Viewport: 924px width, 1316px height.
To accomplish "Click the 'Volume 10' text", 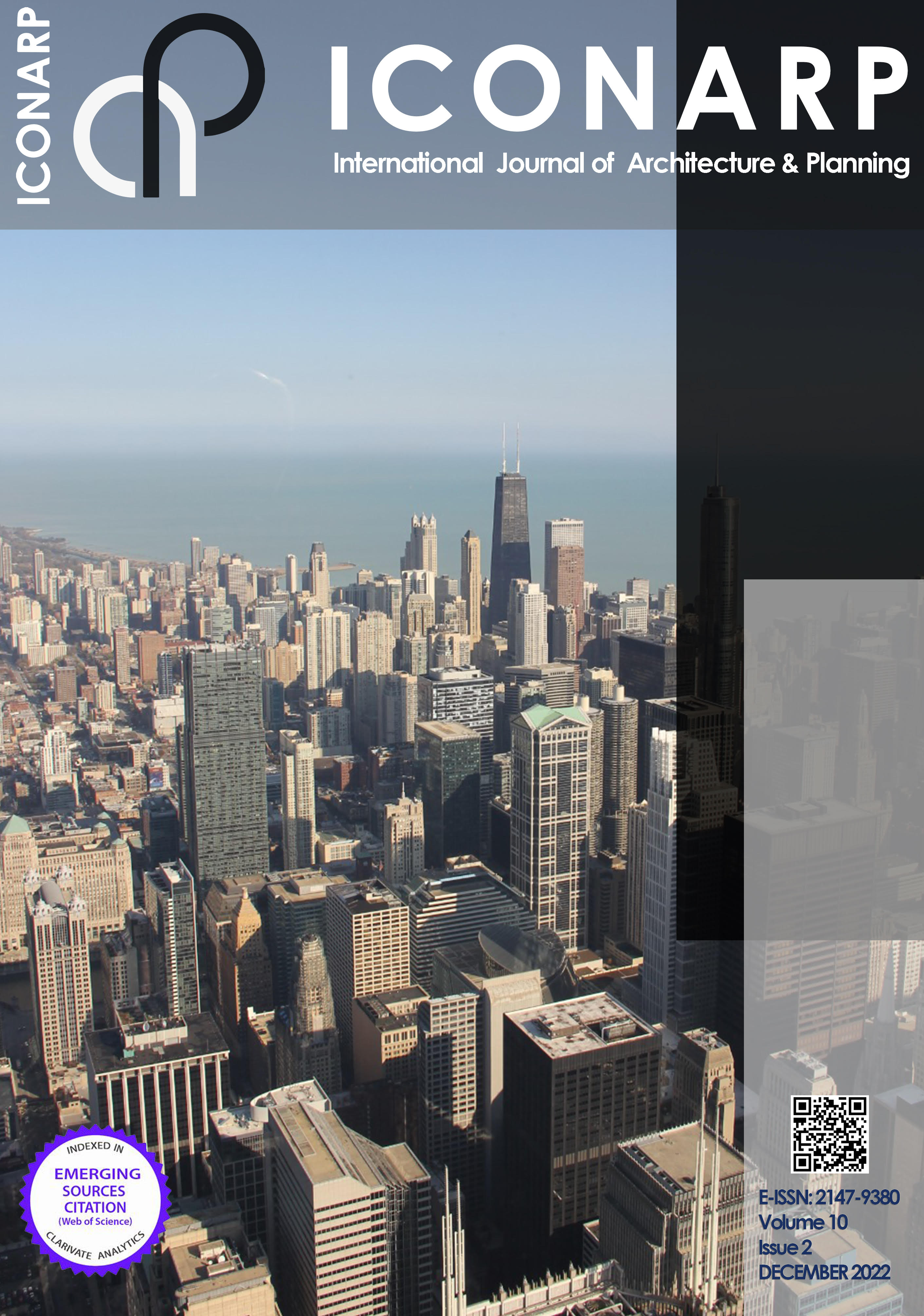I will tap(803, 1222).
